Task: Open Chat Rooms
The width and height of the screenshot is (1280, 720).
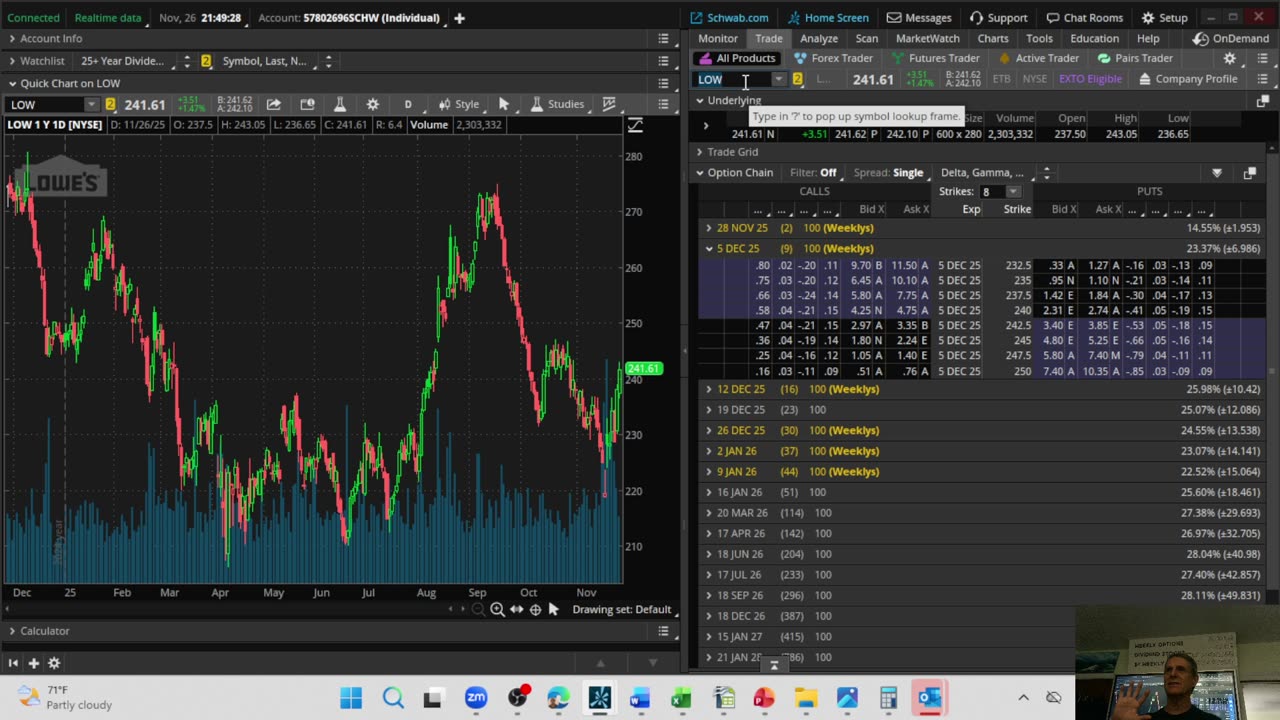Action: click(x=1085, y=18)
